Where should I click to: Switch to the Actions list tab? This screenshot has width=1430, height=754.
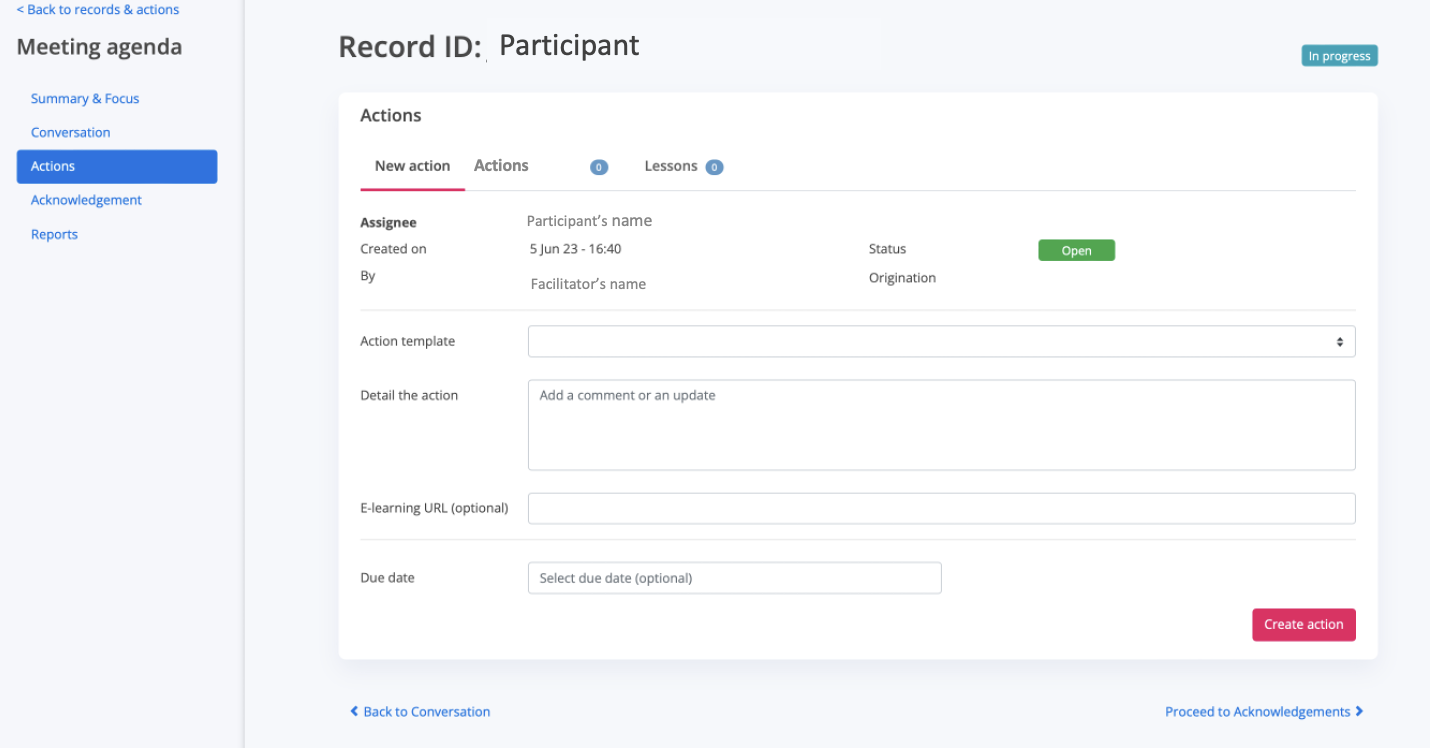click(501, 166)
